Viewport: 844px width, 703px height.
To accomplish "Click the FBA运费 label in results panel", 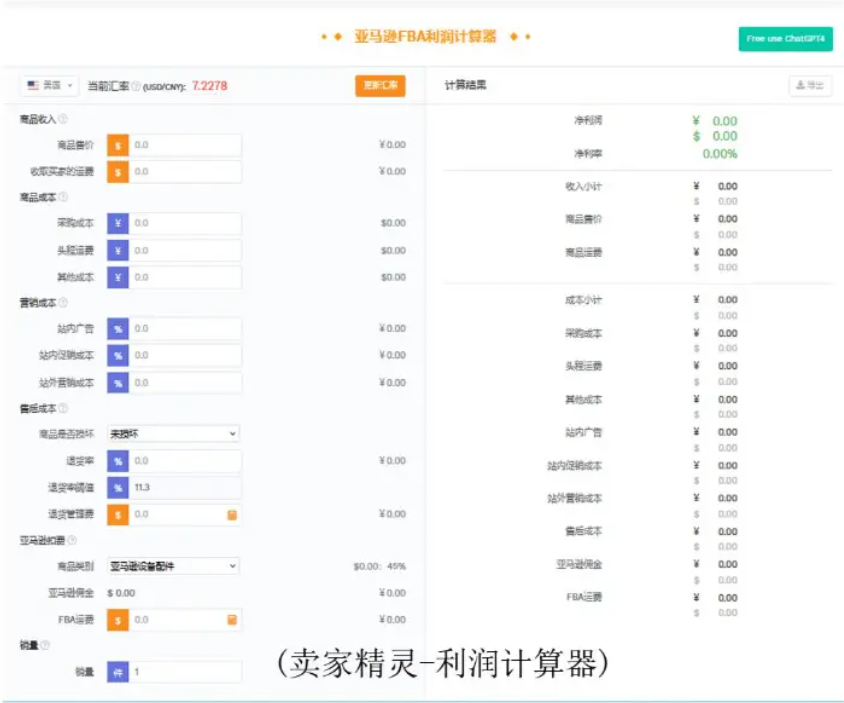I will [584, 597].
